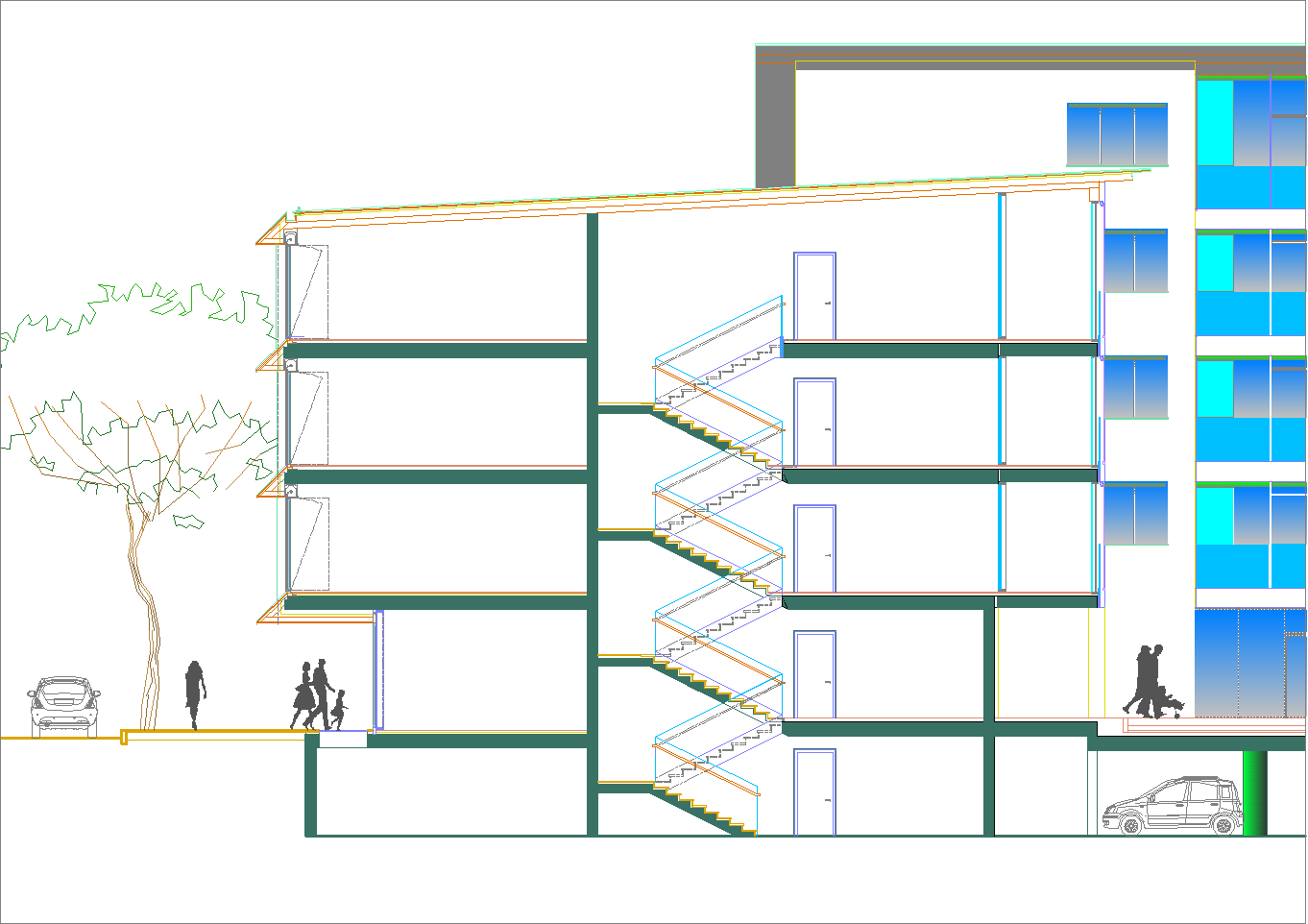Click the parked car on the street
The height and width of the screenshot is (924, 1308).
point(63,706)
